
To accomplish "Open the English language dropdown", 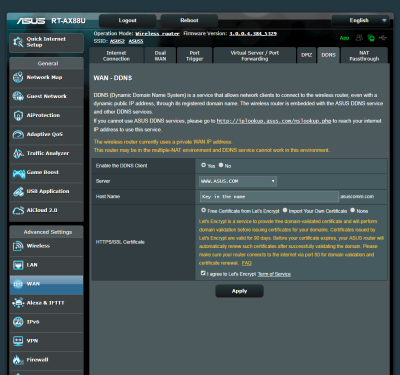I will click(360, 21).
